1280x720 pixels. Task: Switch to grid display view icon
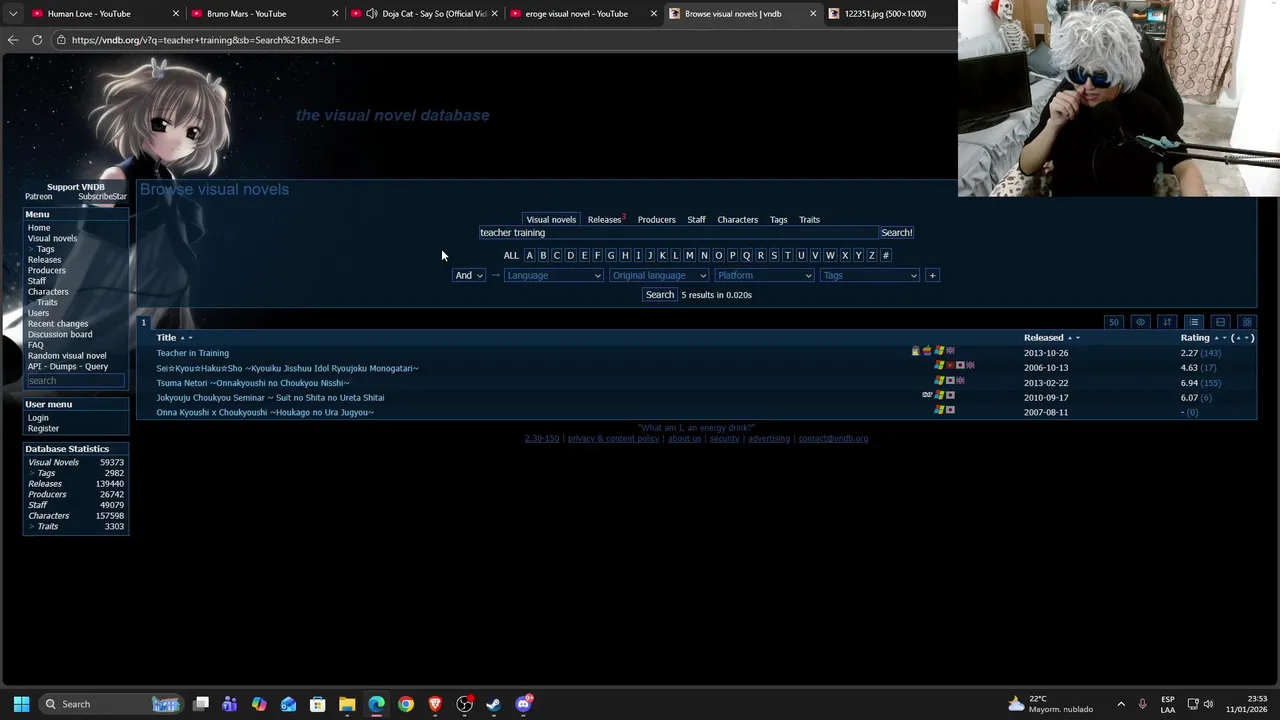click(1246, 322)
